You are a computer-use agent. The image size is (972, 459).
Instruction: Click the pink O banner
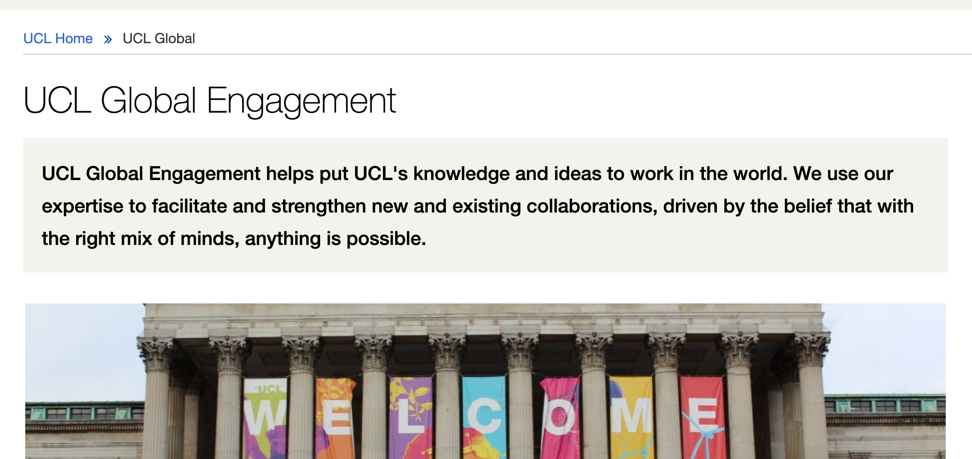pyautogui.click(x=559, y=418)
